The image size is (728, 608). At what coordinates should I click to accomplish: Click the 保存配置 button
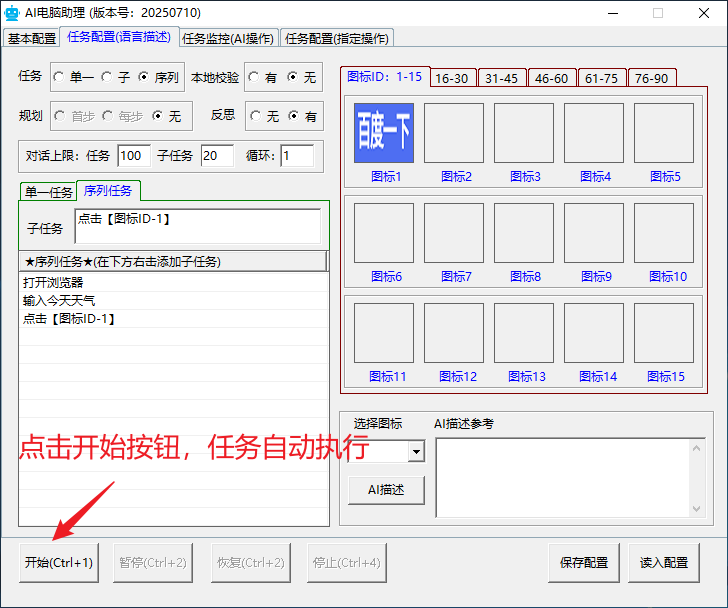click(584, 563)
